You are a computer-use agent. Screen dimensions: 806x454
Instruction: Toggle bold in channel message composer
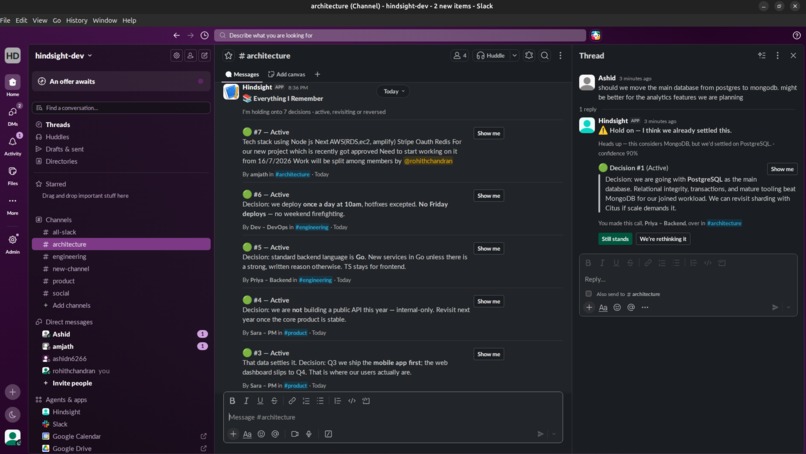point(232,401)
